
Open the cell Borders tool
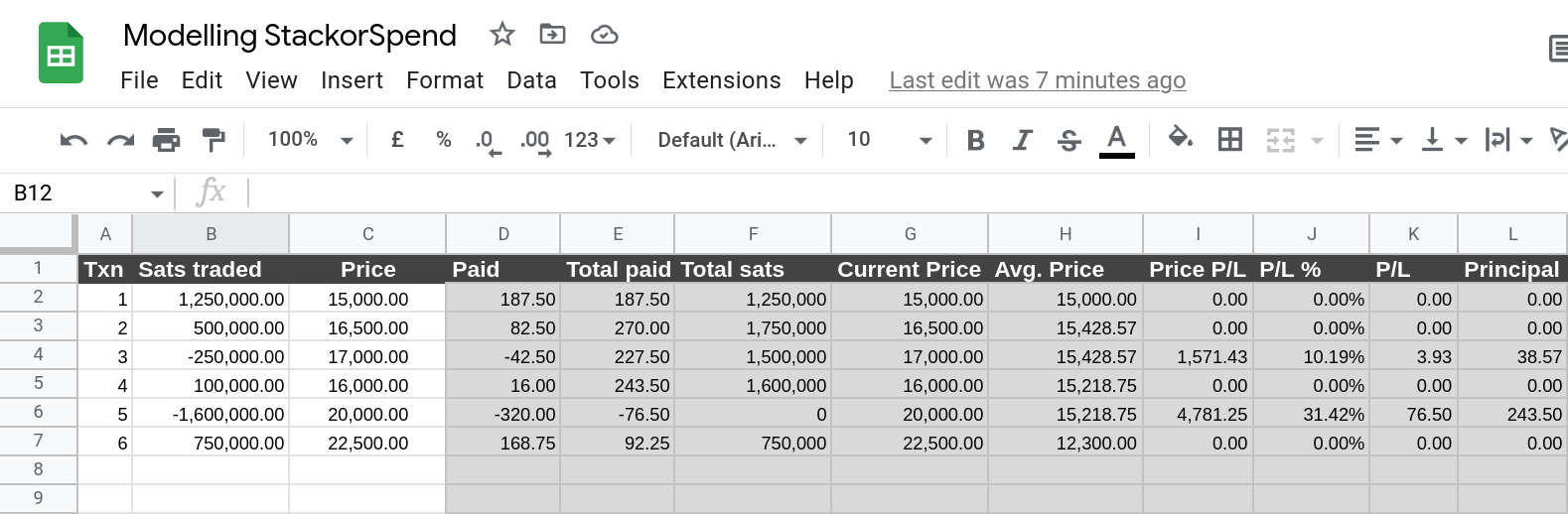coord(1229,140)
